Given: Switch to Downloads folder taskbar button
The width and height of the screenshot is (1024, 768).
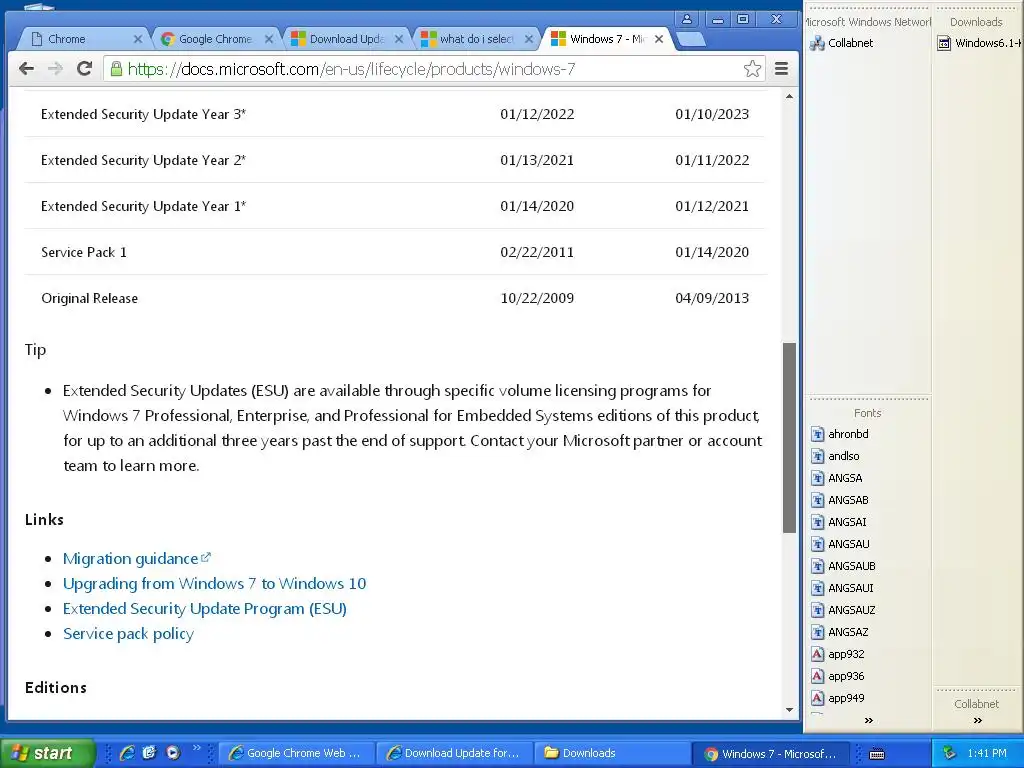Looking at the screenshot, I should click(x=612, y=754).
